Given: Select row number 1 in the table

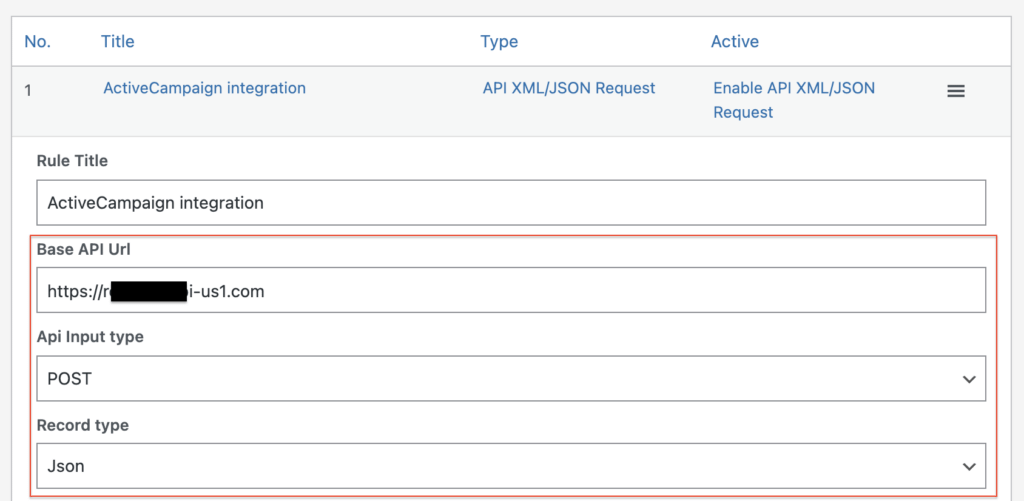Looking at the screenshot, I should [x=28, y=90].
